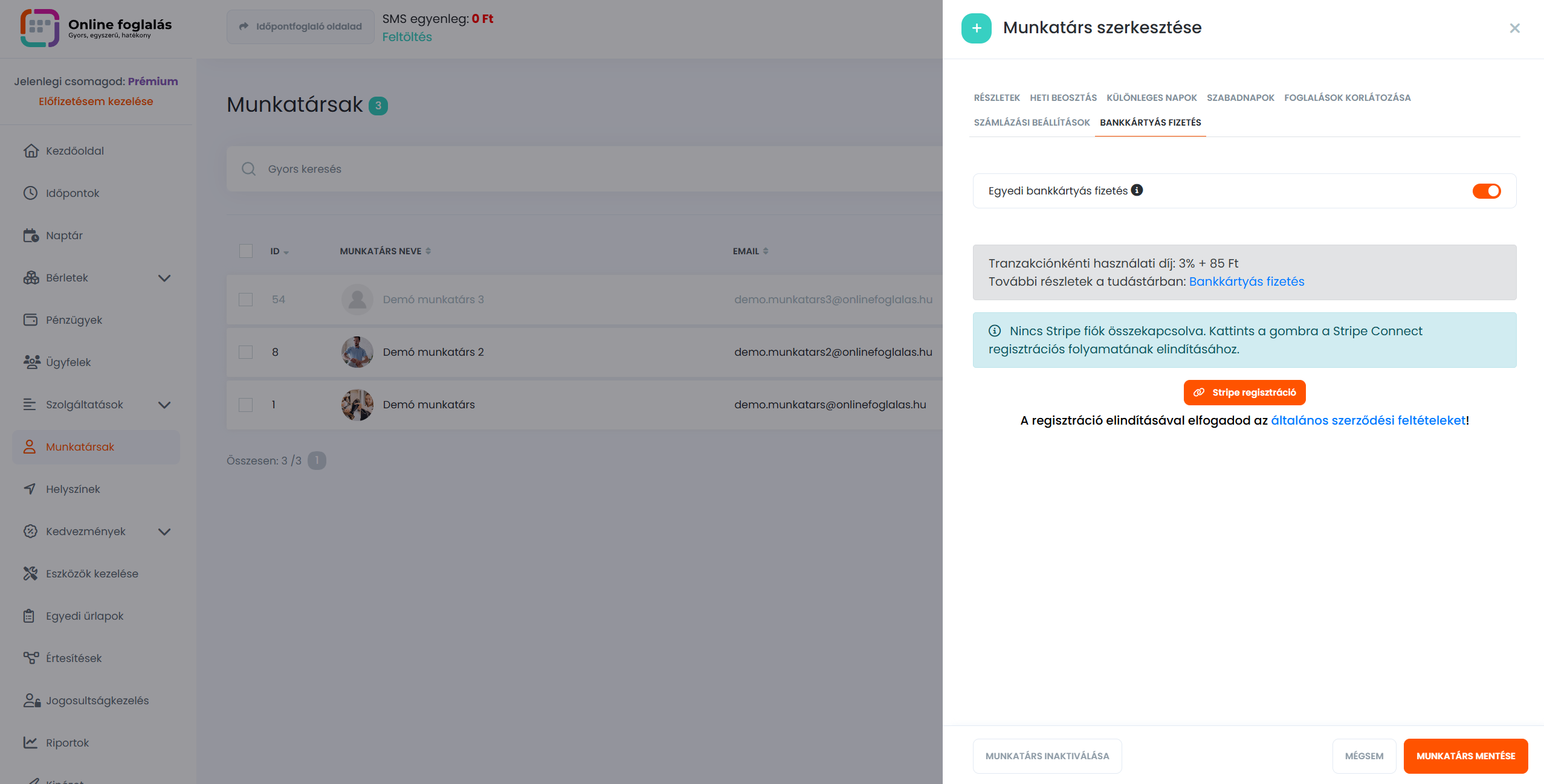Check the box for Demó munkatárs 2
The width and height of the screenshot is (1544, 784).
pyautogui.click(x=245, y=352)
